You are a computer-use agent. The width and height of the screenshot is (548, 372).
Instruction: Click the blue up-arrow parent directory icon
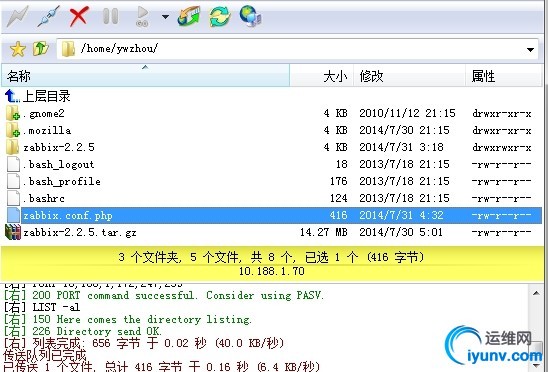point(12,95)
